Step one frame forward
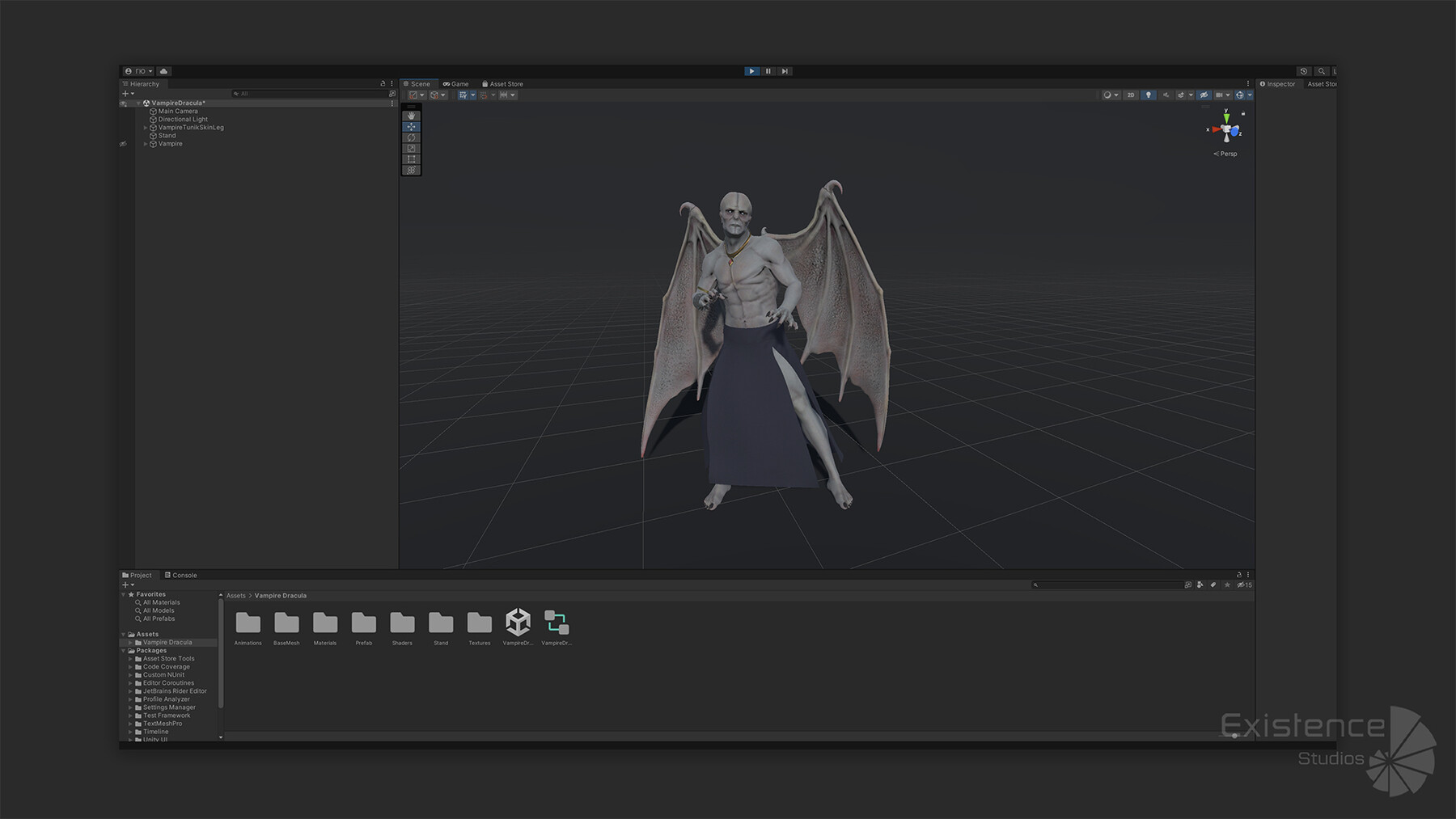Screen dimensions: 1456x819 [x=785, y=71]
